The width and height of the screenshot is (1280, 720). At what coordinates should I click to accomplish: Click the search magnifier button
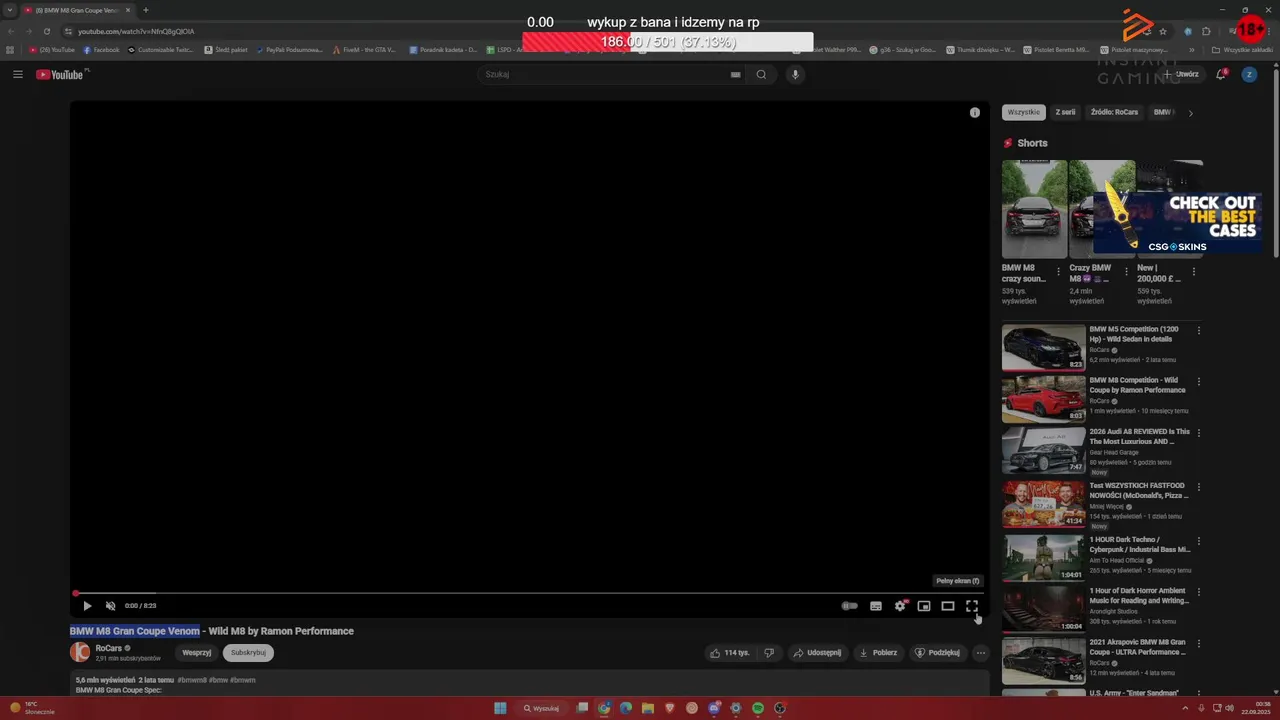[761, 74]
